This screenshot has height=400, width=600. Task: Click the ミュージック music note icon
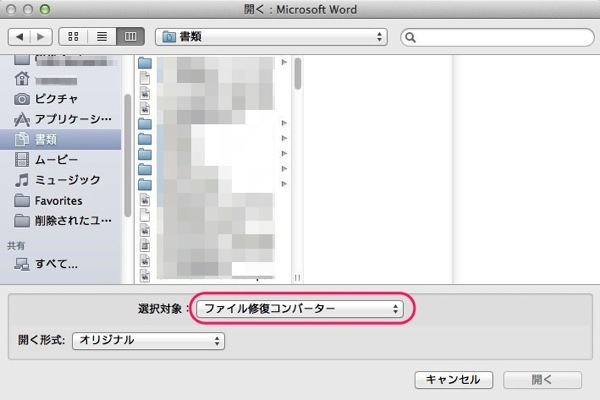[x=22, y=180]
